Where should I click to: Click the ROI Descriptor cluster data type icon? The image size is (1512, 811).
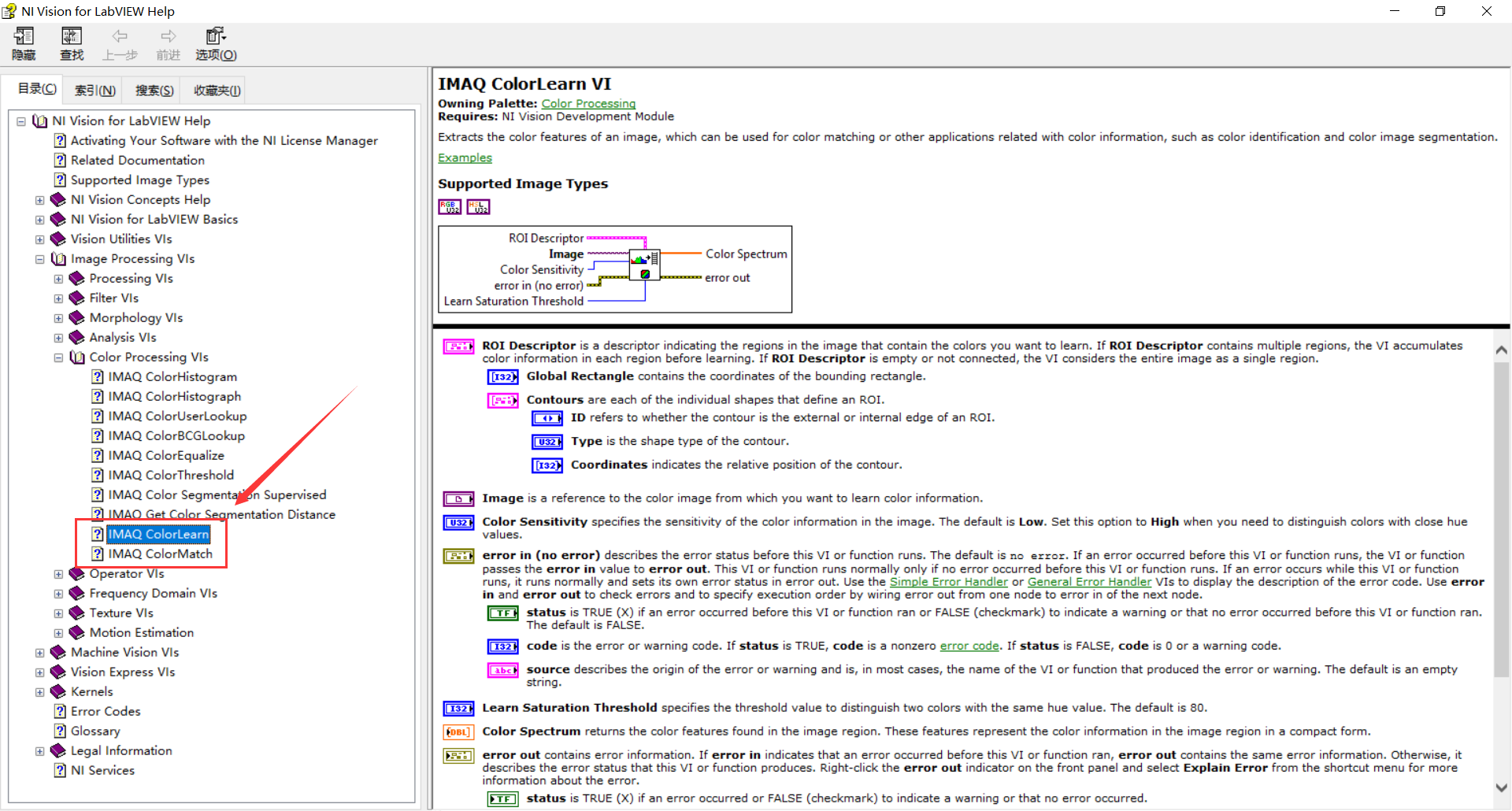coord(458,346)
